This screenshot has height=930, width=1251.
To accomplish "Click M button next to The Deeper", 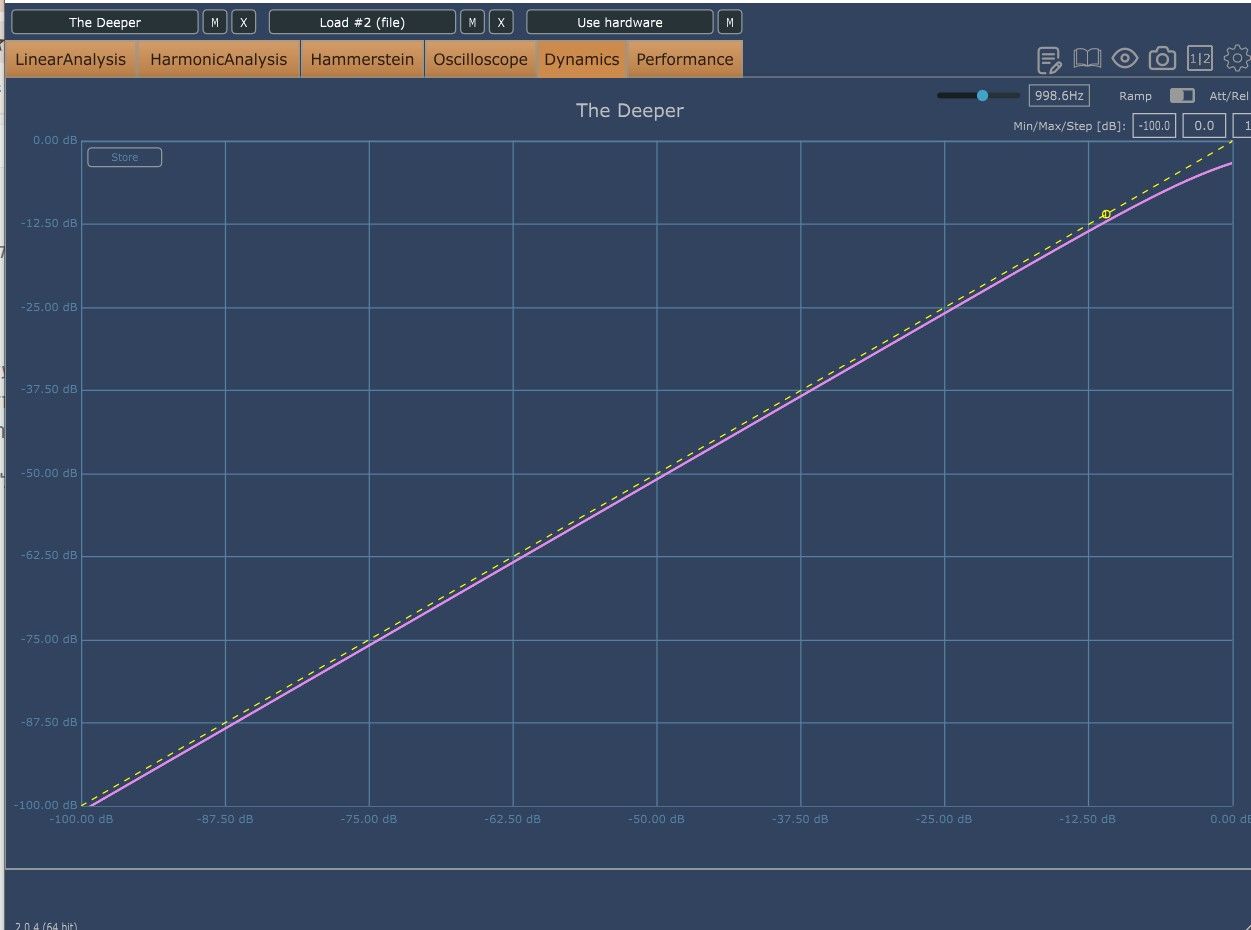I will click(215, 22).
